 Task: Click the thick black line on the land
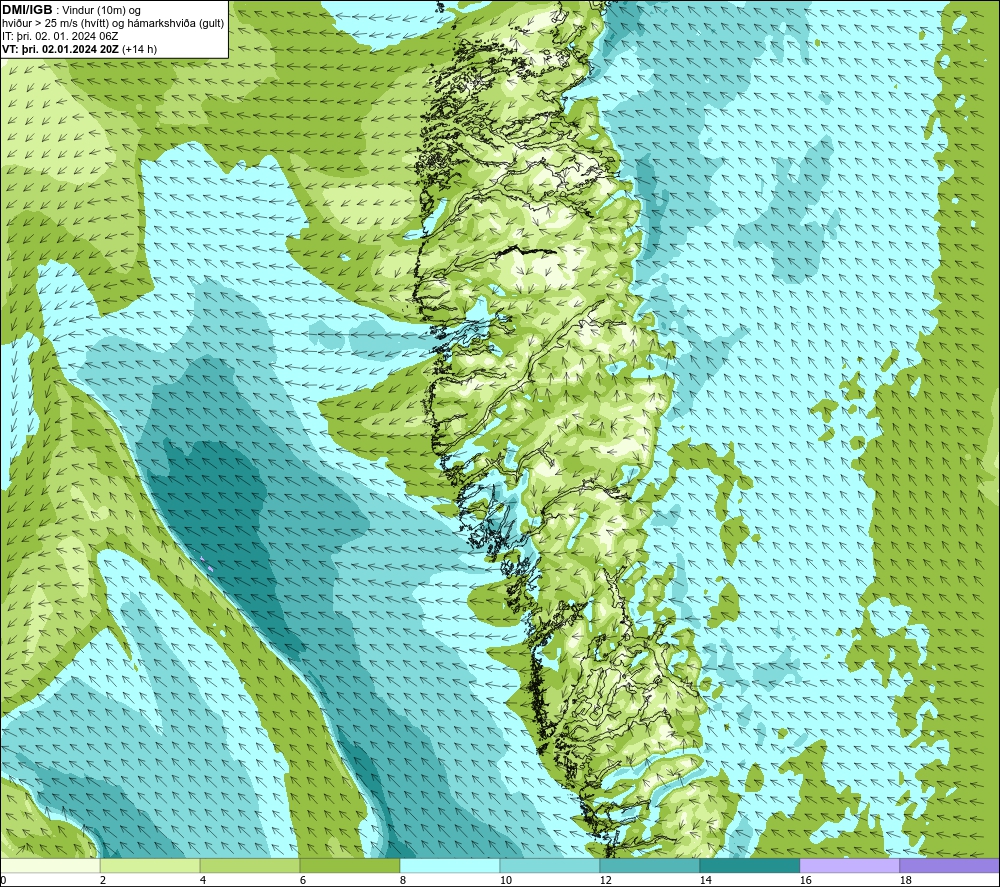(x=527, y=251)
